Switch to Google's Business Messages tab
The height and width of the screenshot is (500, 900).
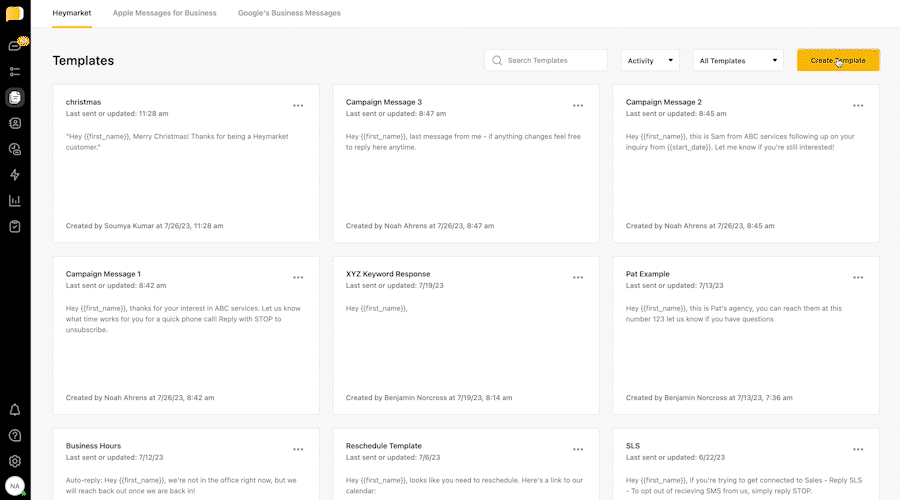[x=289, y=13]
